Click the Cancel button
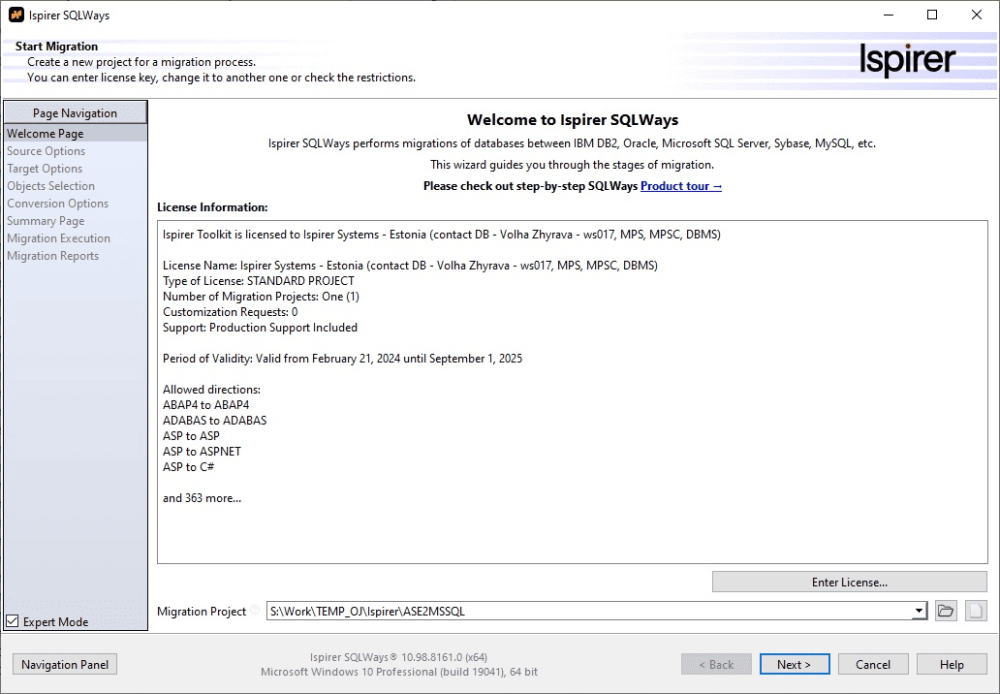This screenshot has height=694, width=1000. pyautogui.click(x=873, y=664)
